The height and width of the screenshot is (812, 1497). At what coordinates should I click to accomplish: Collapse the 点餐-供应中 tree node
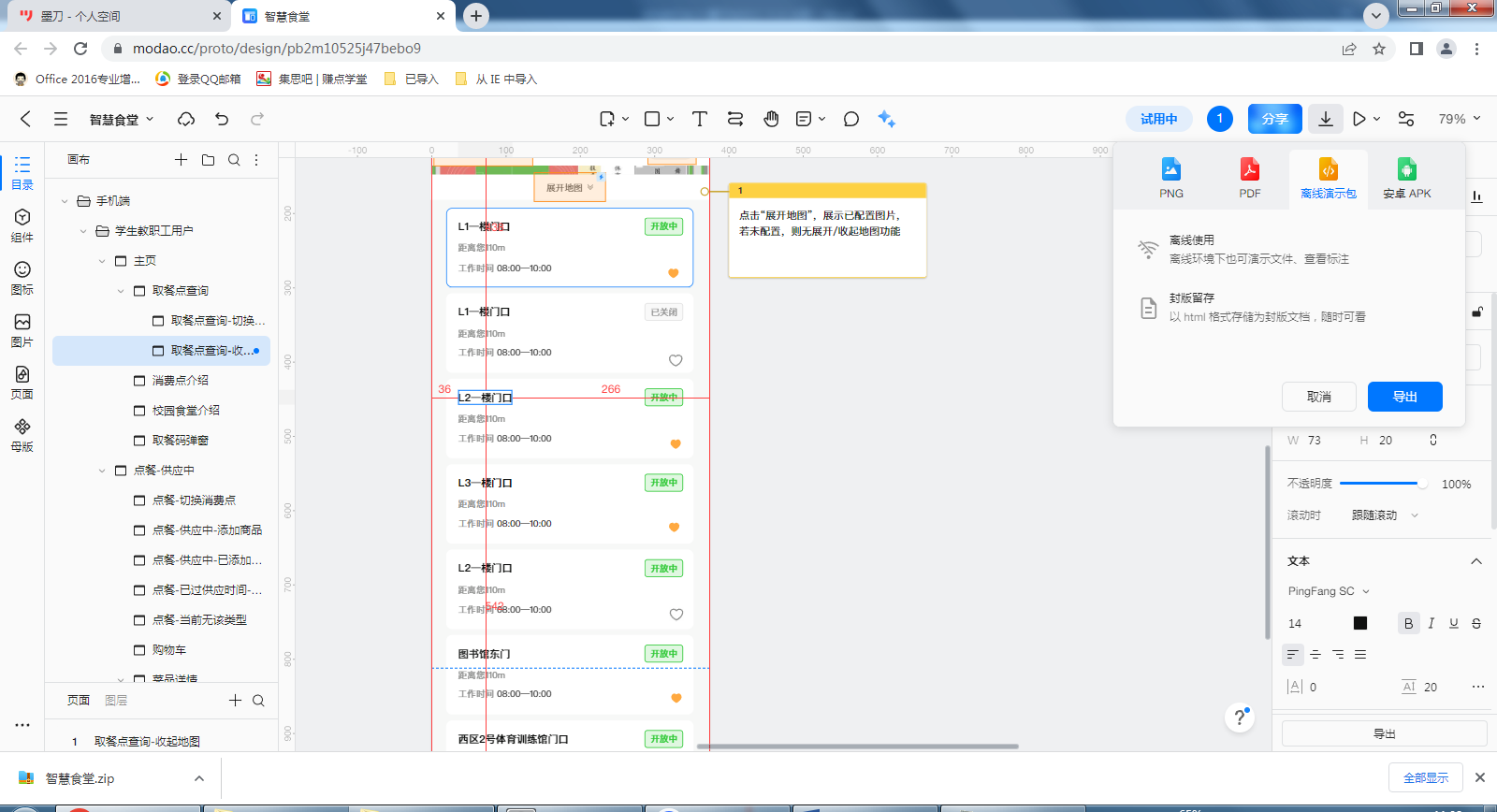(x=102, y=471)
